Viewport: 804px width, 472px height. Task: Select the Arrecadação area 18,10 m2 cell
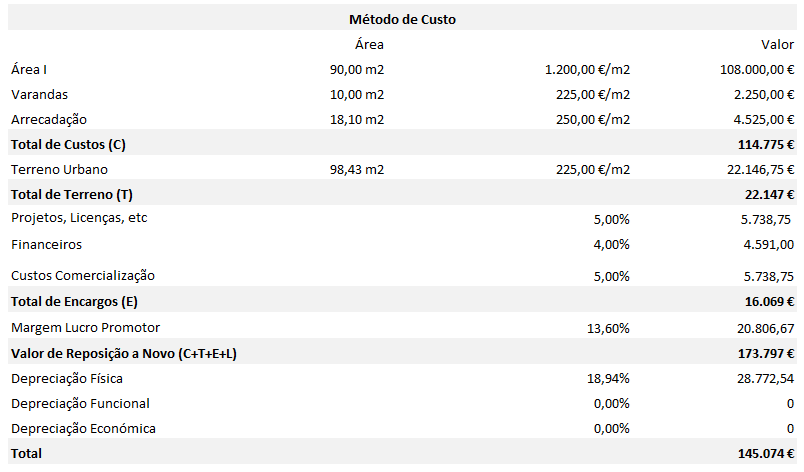click(x=357, y=120)
